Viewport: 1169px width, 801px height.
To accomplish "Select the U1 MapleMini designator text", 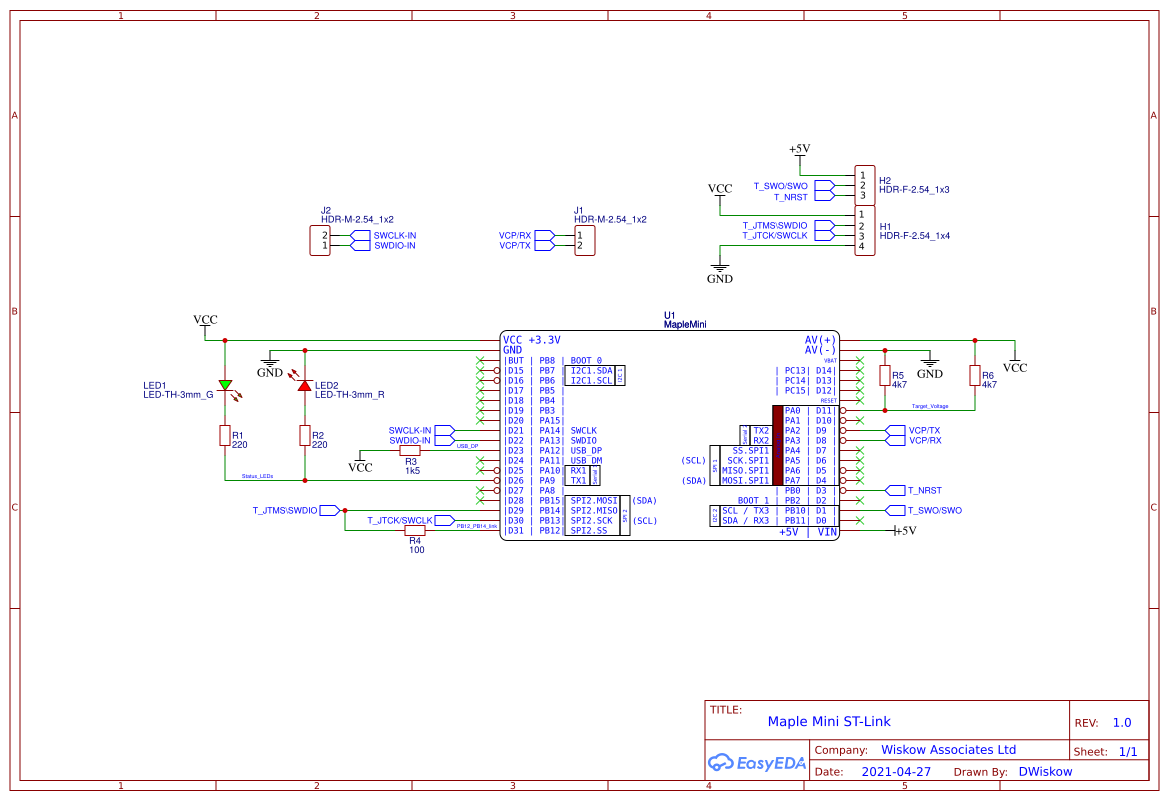I will pyautogui.click(x=669, y=314).
